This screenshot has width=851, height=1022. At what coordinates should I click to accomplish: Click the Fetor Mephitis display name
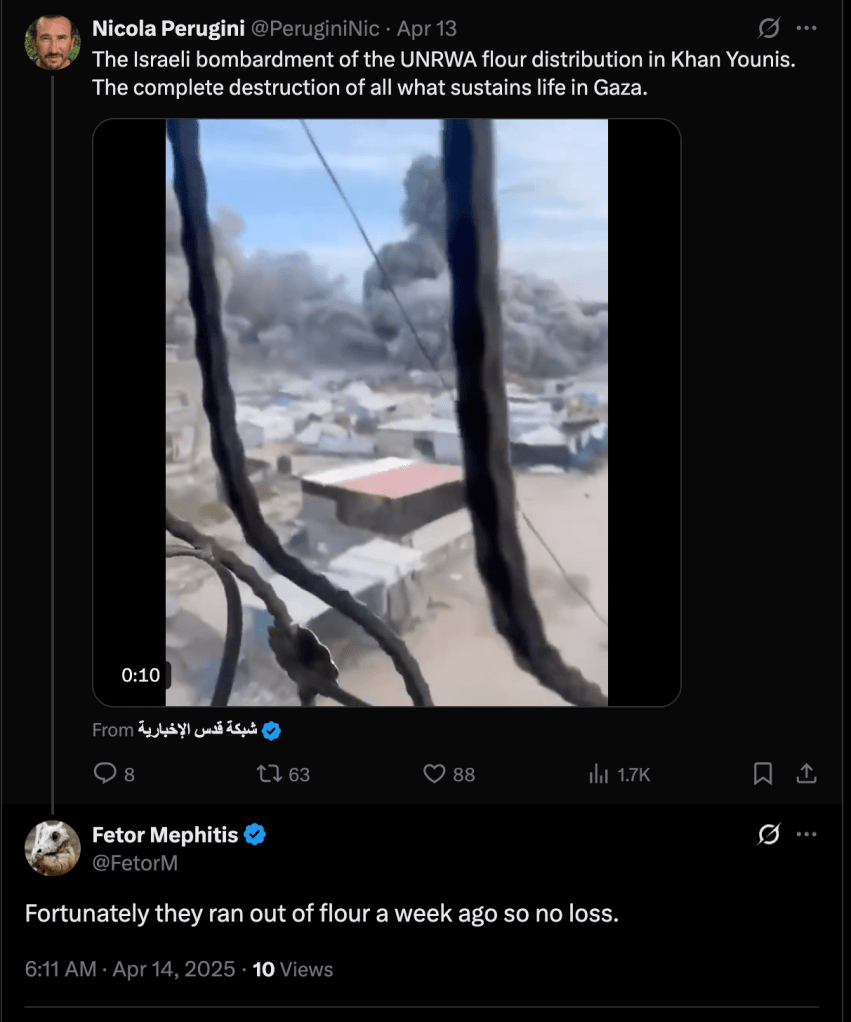164,835
